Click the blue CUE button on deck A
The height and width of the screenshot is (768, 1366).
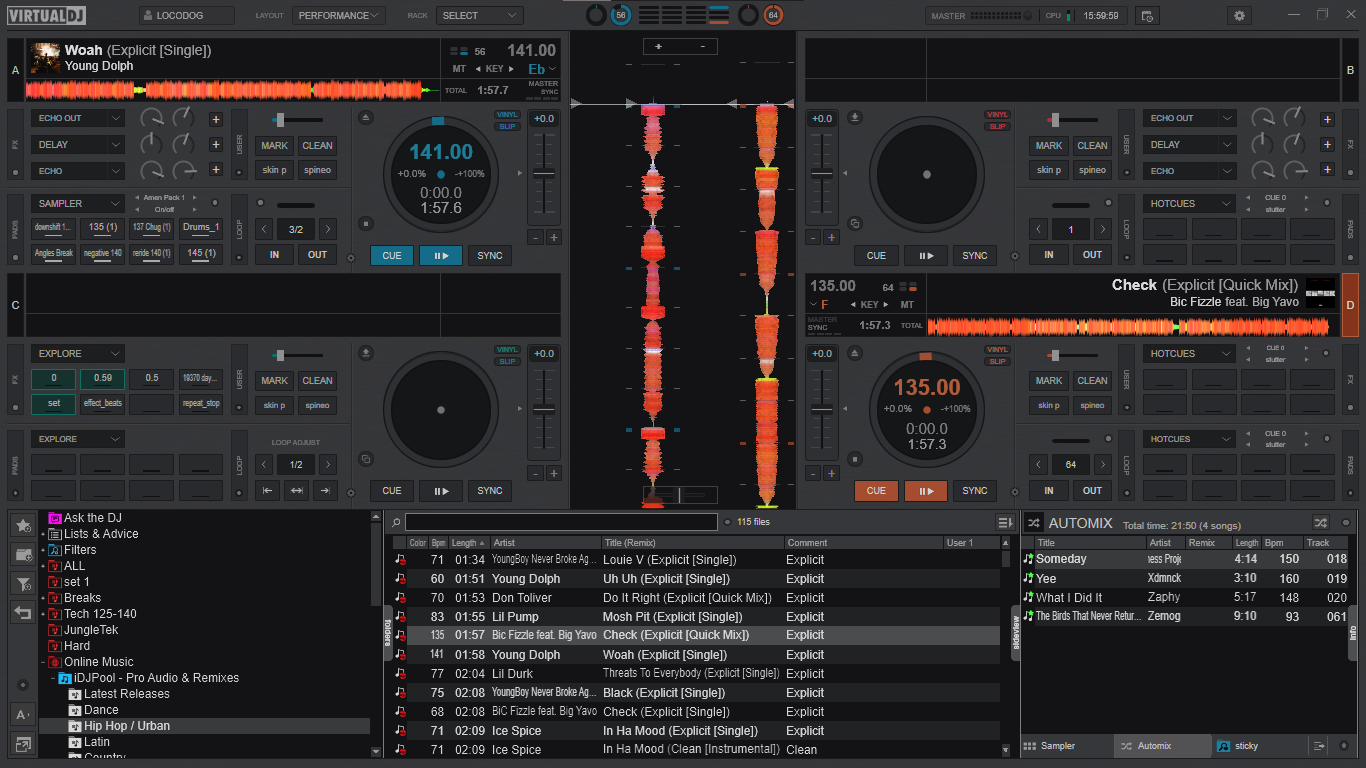pos(392,255)
